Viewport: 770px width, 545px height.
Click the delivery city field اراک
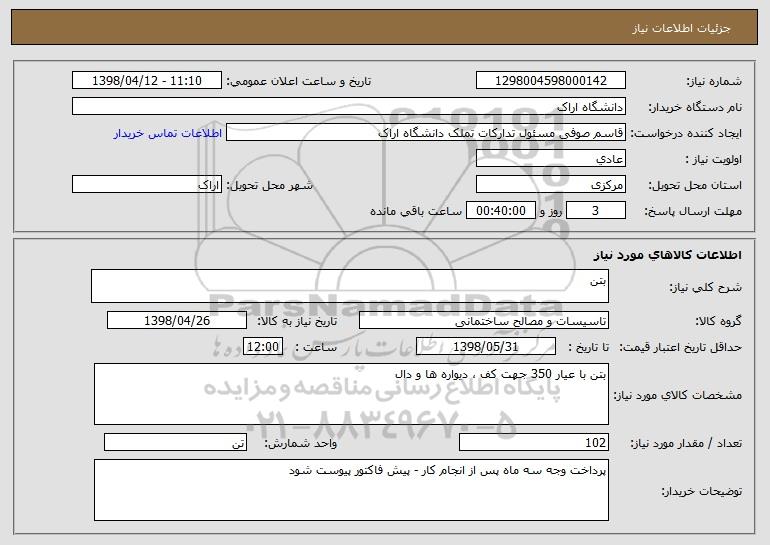147,185
